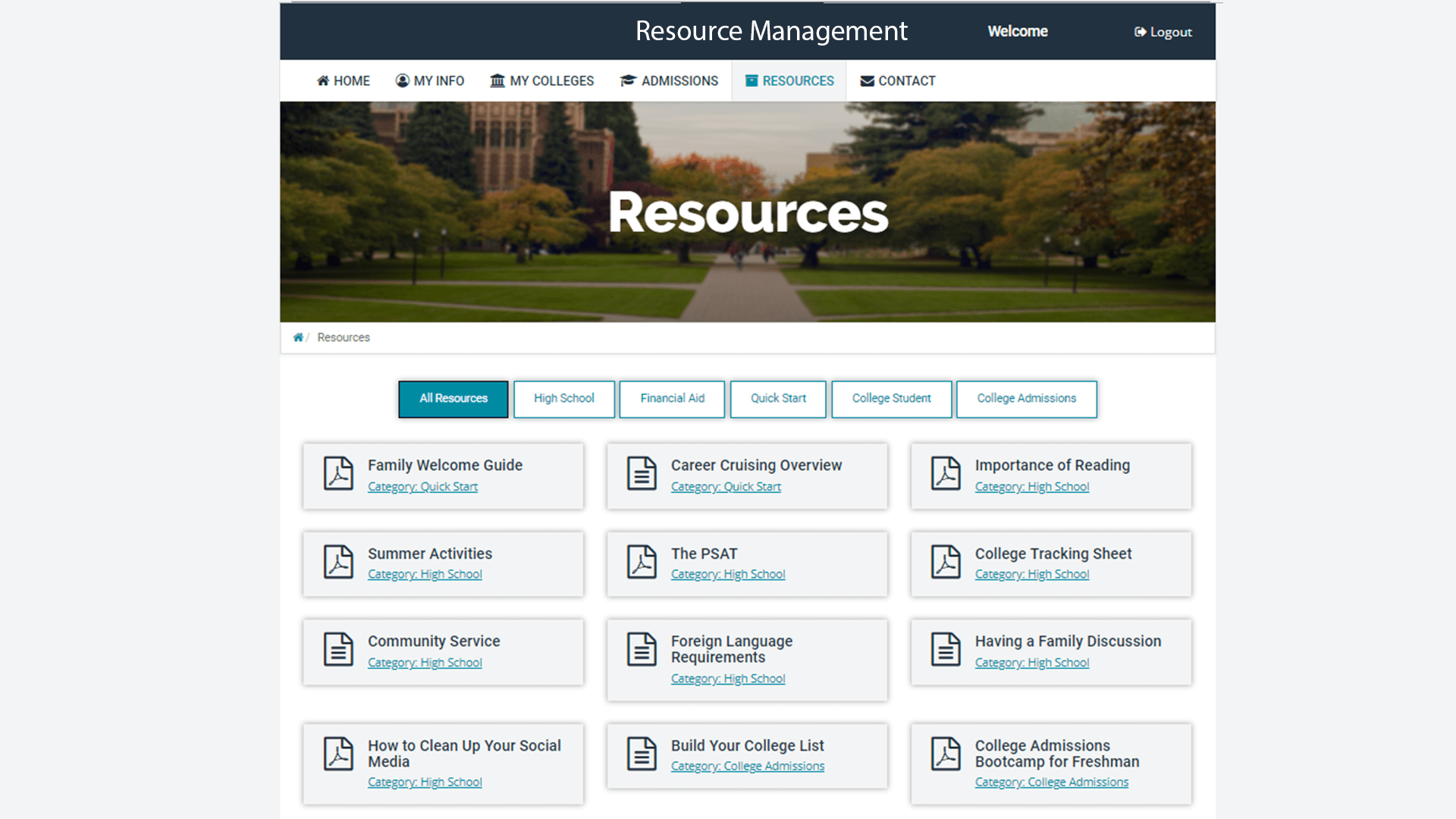Open College Tracking Sheet title
The image size is (1456, 819).
pyautogui.click(x=1053, y=554)
